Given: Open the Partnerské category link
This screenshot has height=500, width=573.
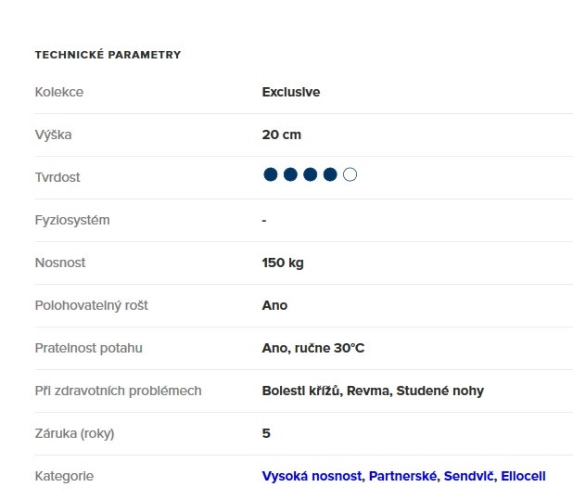Looking at the screenshot, I should [x=403, y=476].
